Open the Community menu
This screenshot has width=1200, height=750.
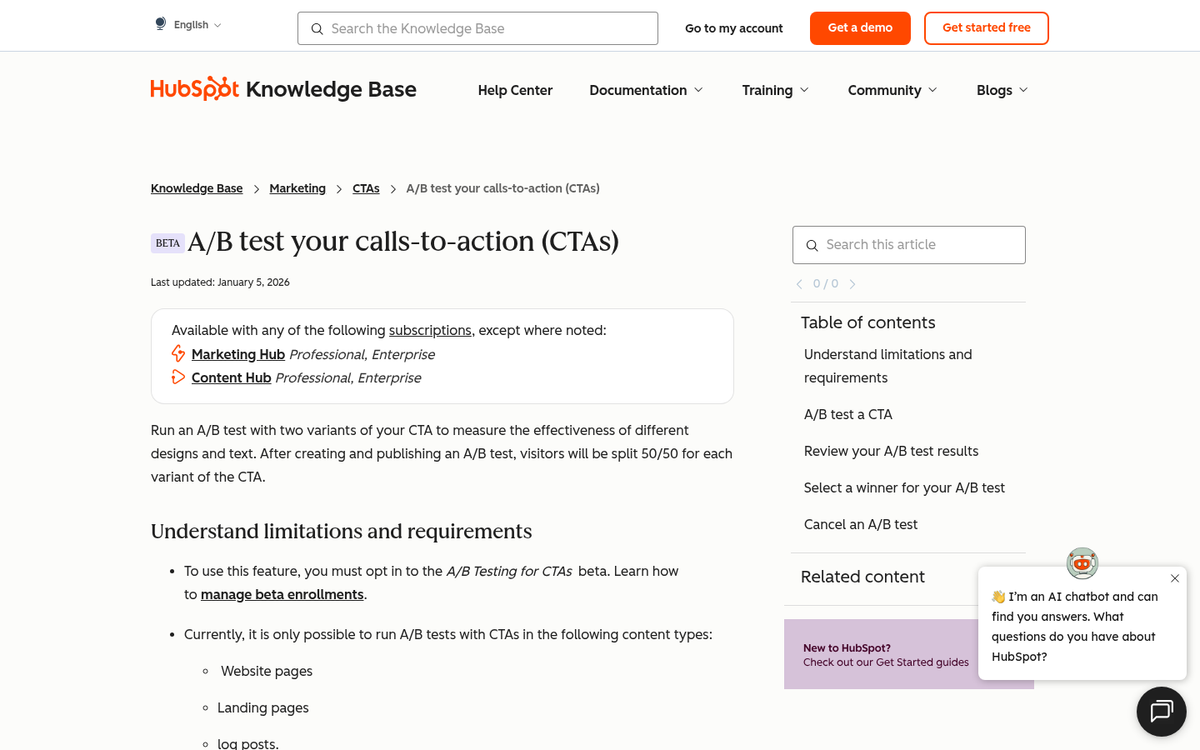pos(890,90)
